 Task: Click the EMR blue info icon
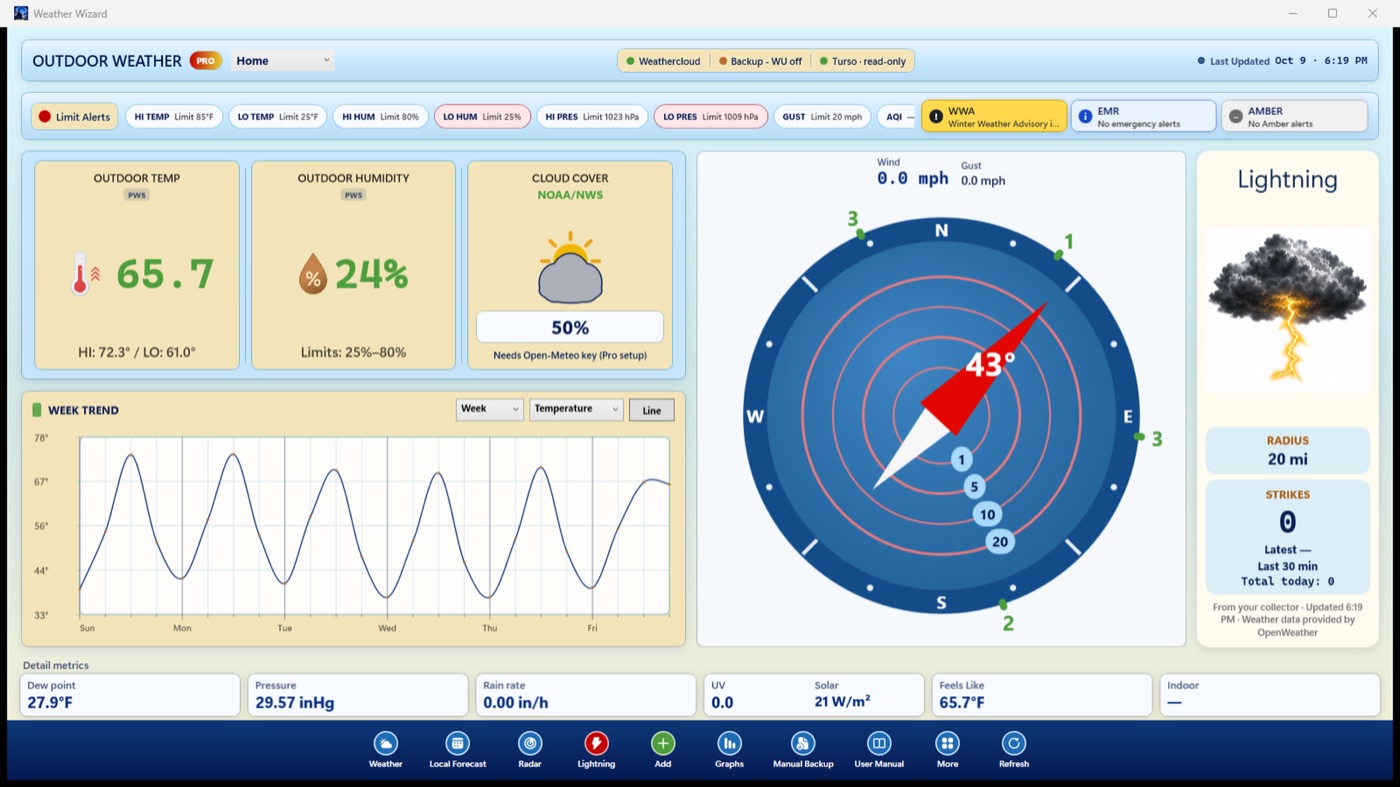1085,116
